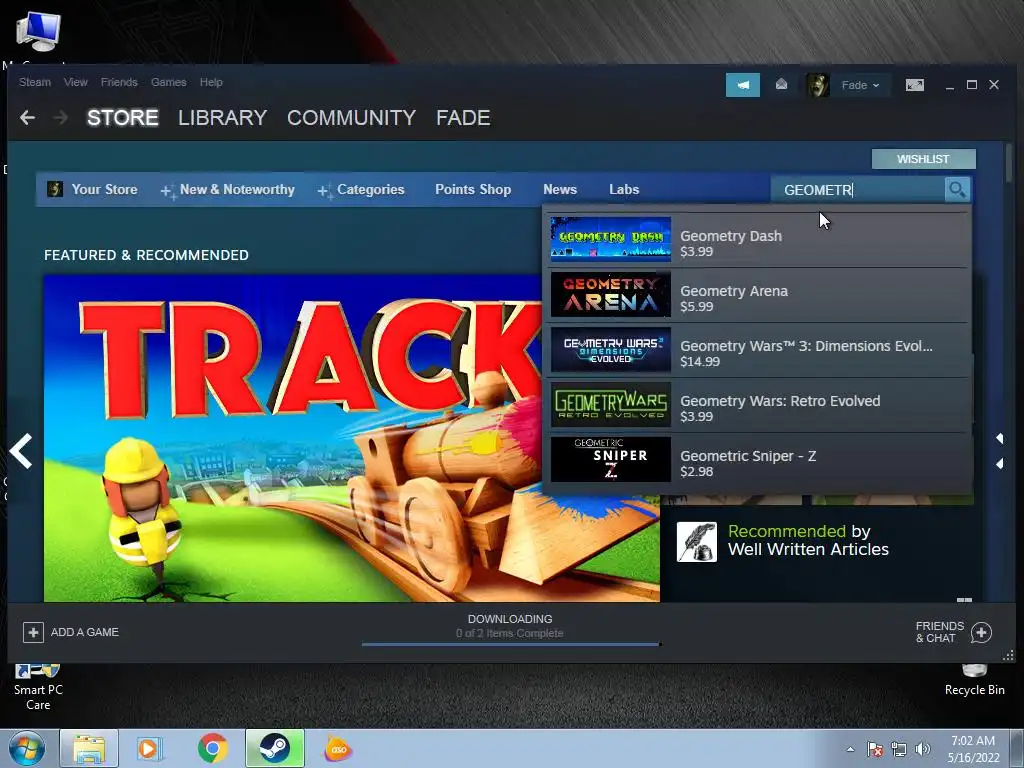
Task: Open Action Center flag tray icon
Action: coord(875,749)
